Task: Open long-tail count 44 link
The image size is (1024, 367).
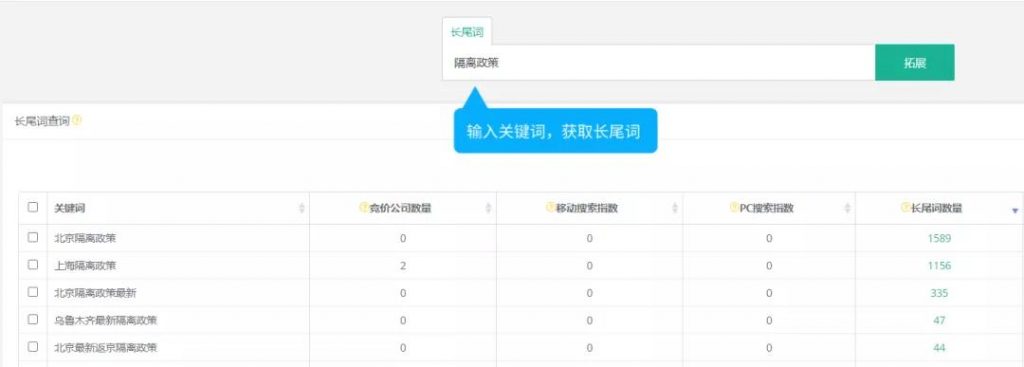Action: tap(939, 348)
